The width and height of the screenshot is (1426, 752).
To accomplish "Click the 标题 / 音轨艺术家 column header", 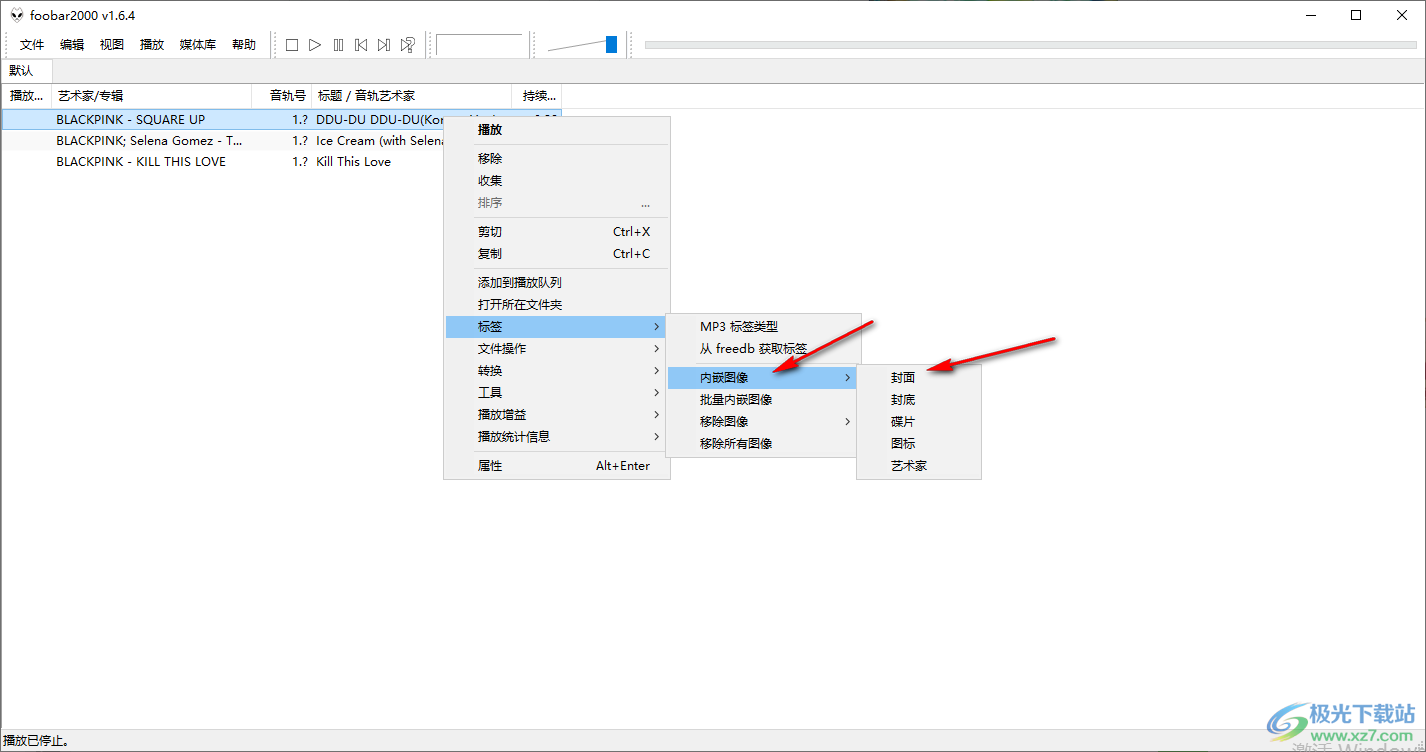I will coord(412,96).
